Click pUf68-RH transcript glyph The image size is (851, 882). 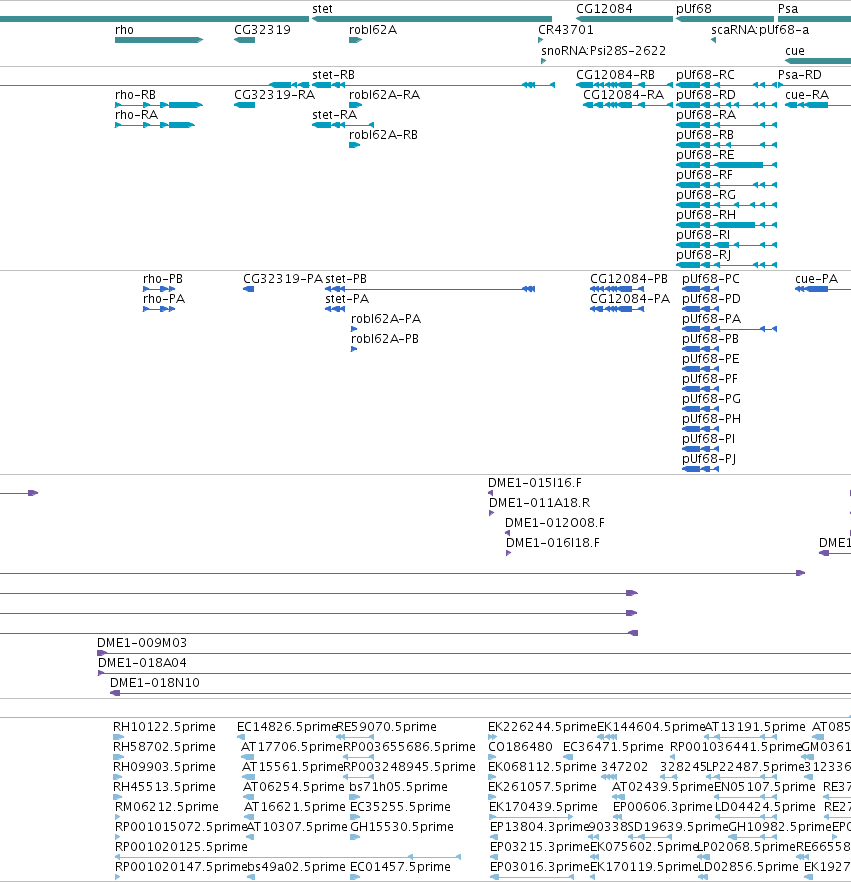tap(726, 225)
